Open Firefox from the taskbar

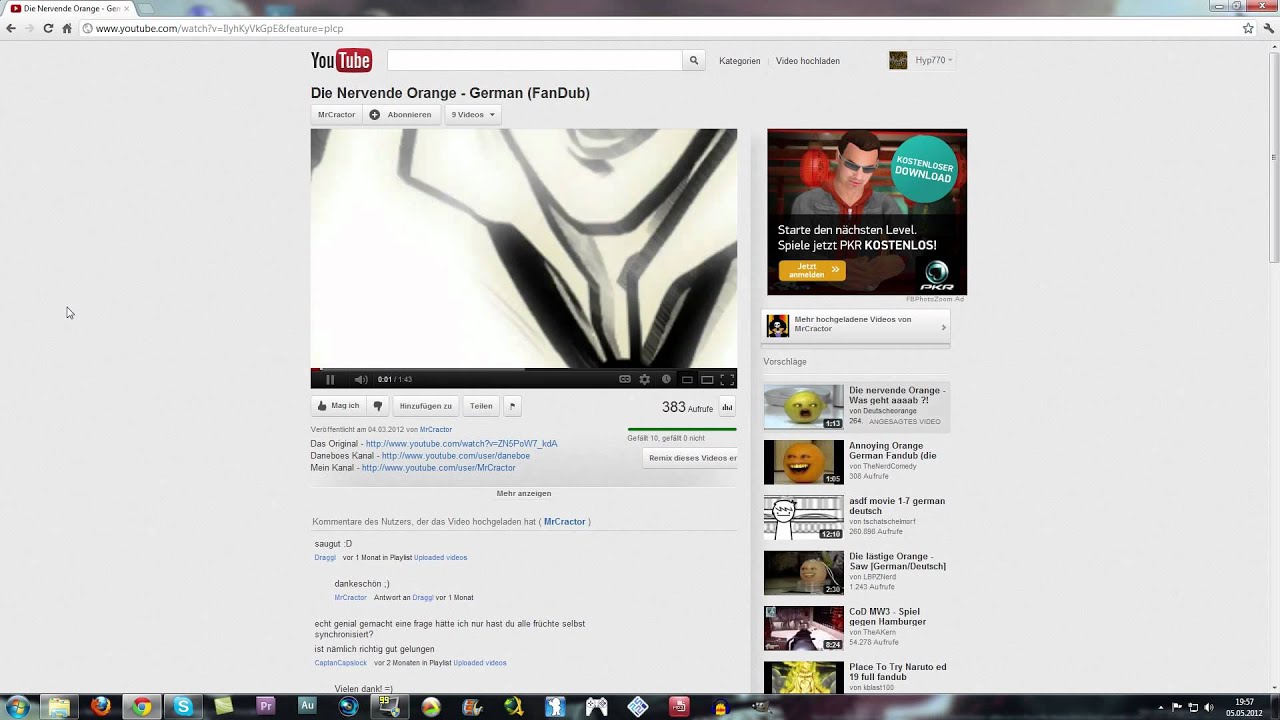pyautogui.click(x=100, y=707)
